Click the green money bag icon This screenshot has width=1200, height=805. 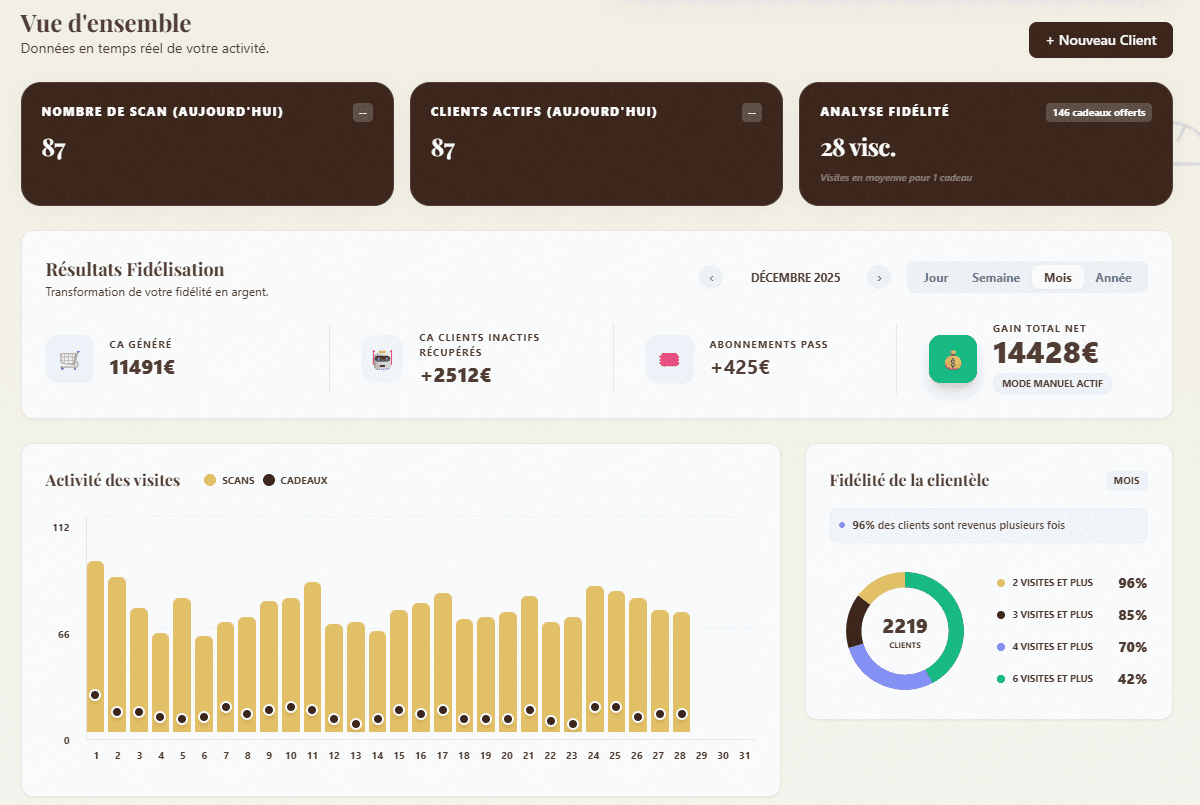pos(952,359)
